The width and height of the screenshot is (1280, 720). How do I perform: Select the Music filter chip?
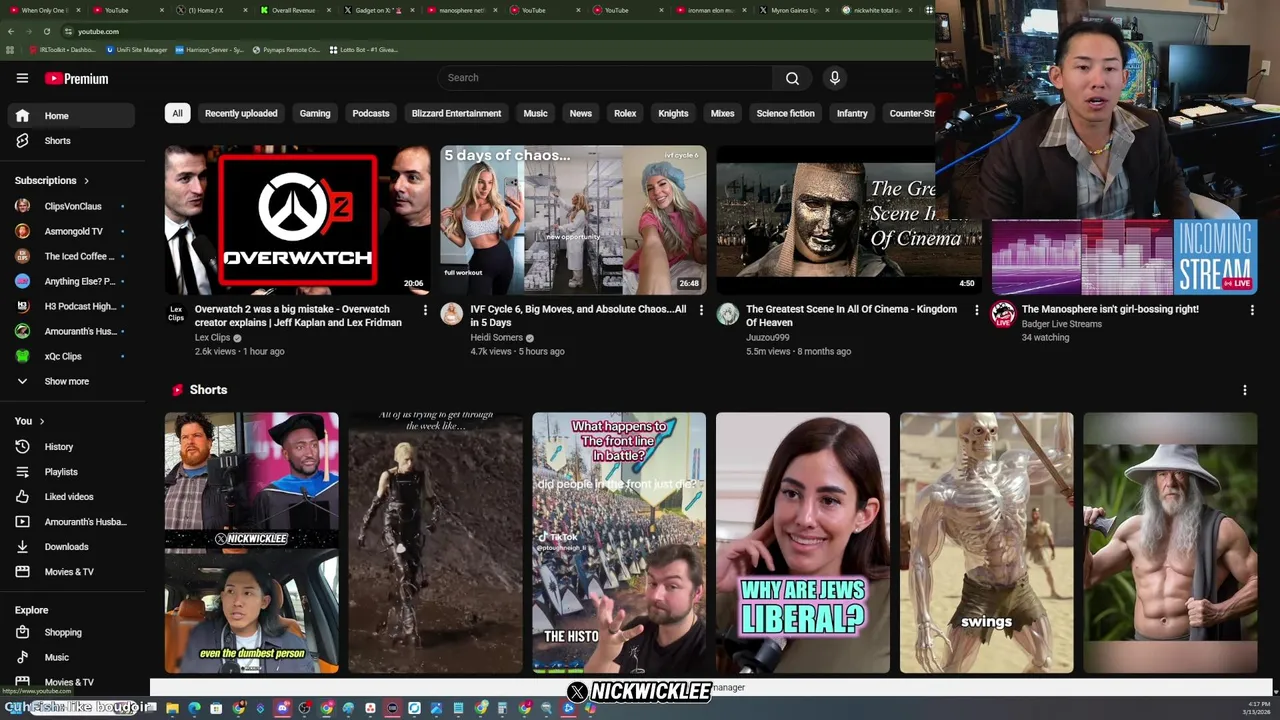pyautogui.click(x=535, y=113)
